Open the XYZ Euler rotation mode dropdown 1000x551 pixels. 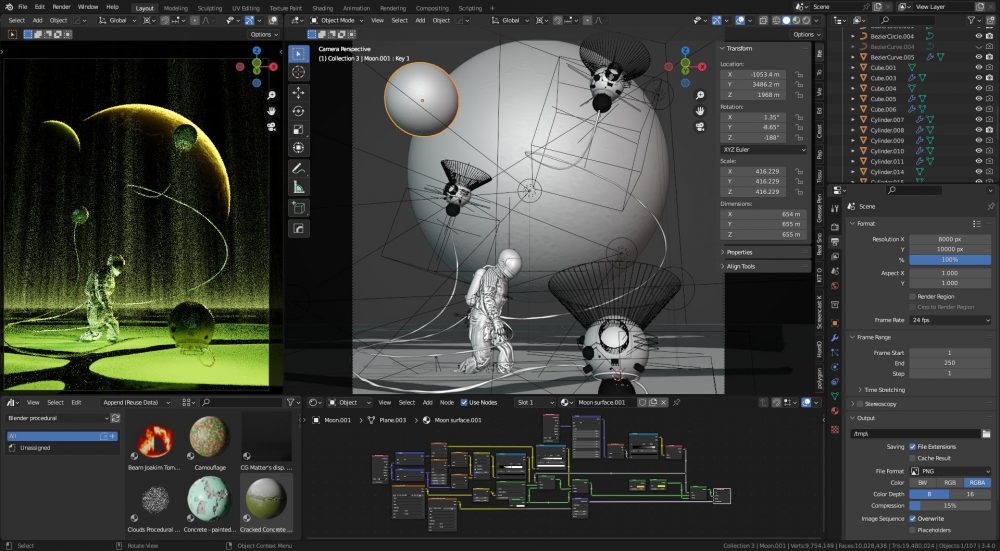(763, 149)
